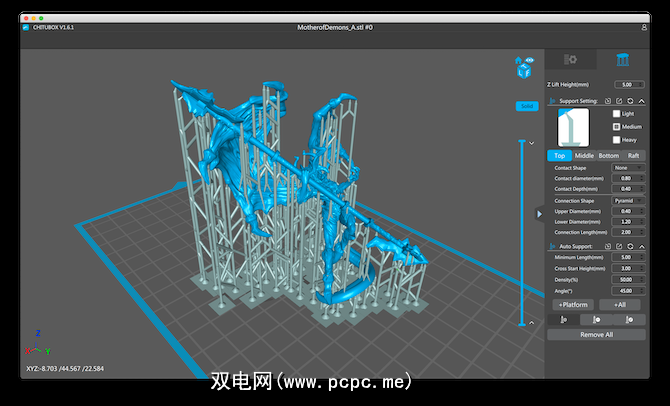This screenshot has height=406, width=670.
Task: Reset the Support Setting parameters icon
Action: (631, 101)
